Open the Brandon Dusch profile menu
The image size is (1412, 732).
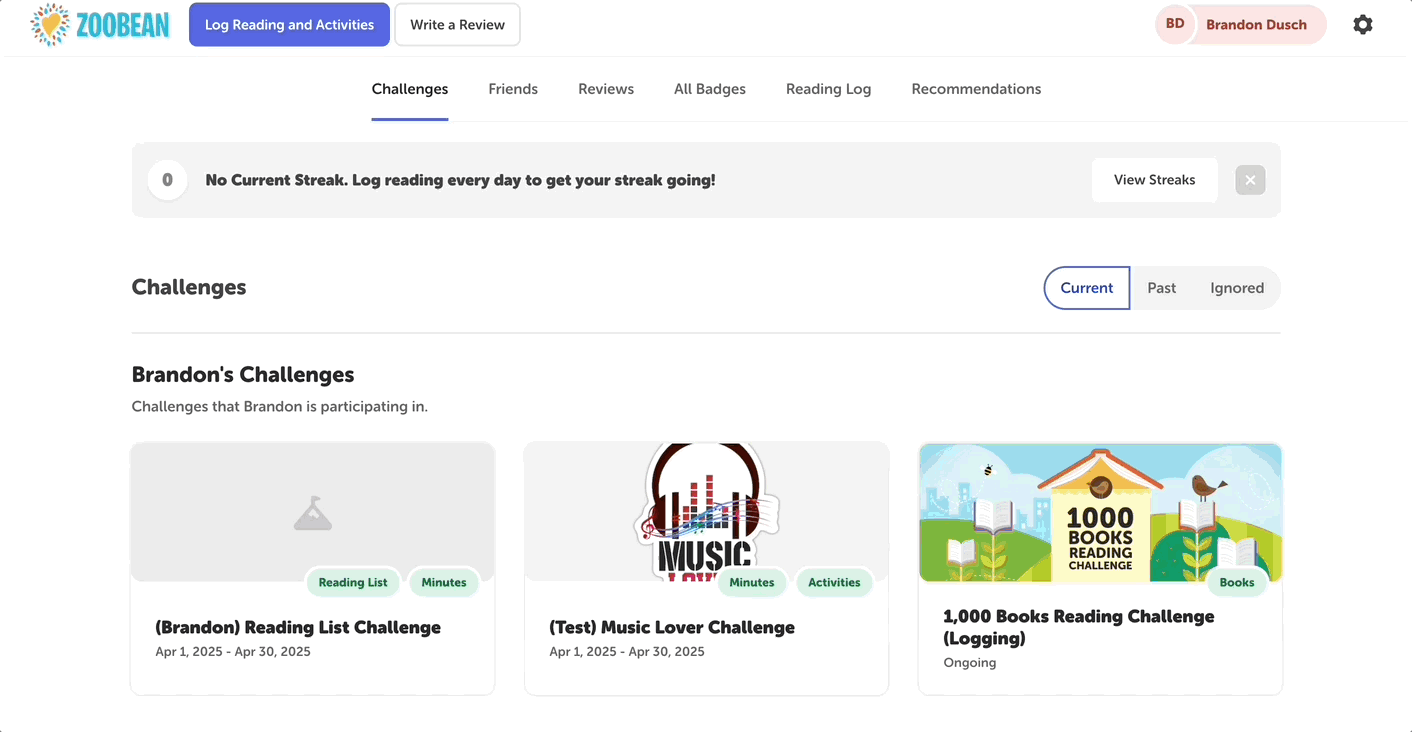(1256, 25)
